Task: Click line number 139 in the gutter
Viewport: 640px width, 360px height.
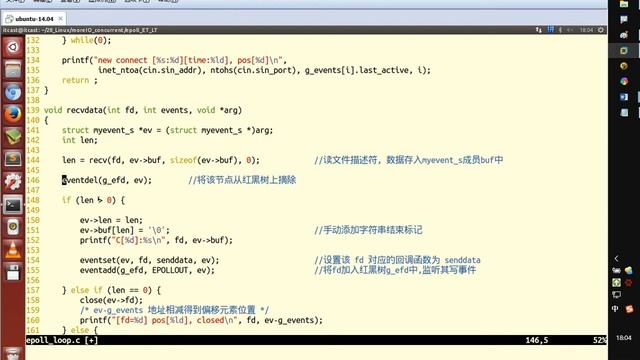Action: 33,110
